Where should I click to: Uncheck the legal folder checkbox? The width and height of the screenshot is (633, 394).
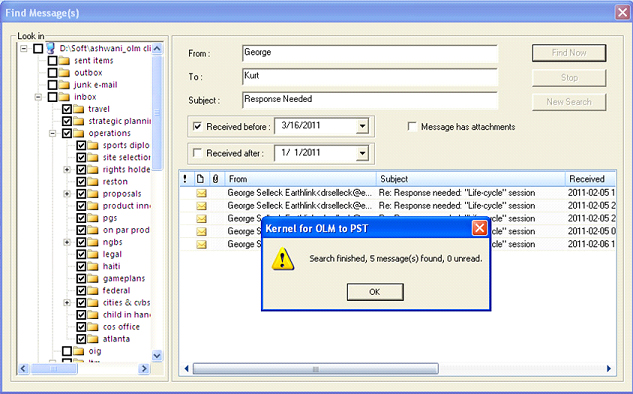click(81, 254)
